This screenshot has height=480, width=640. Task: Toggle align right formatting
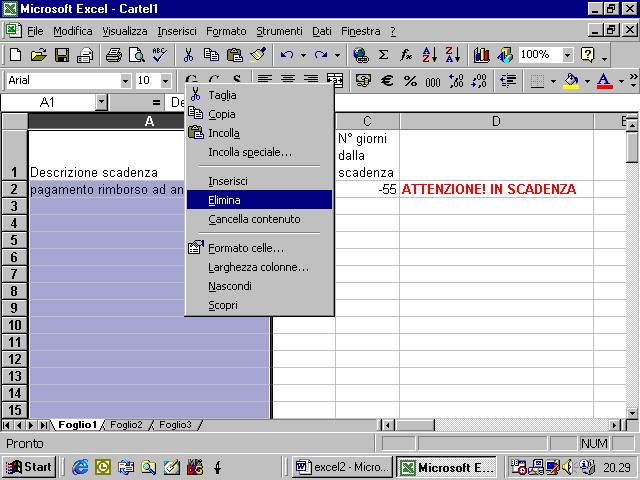[311, 78]
